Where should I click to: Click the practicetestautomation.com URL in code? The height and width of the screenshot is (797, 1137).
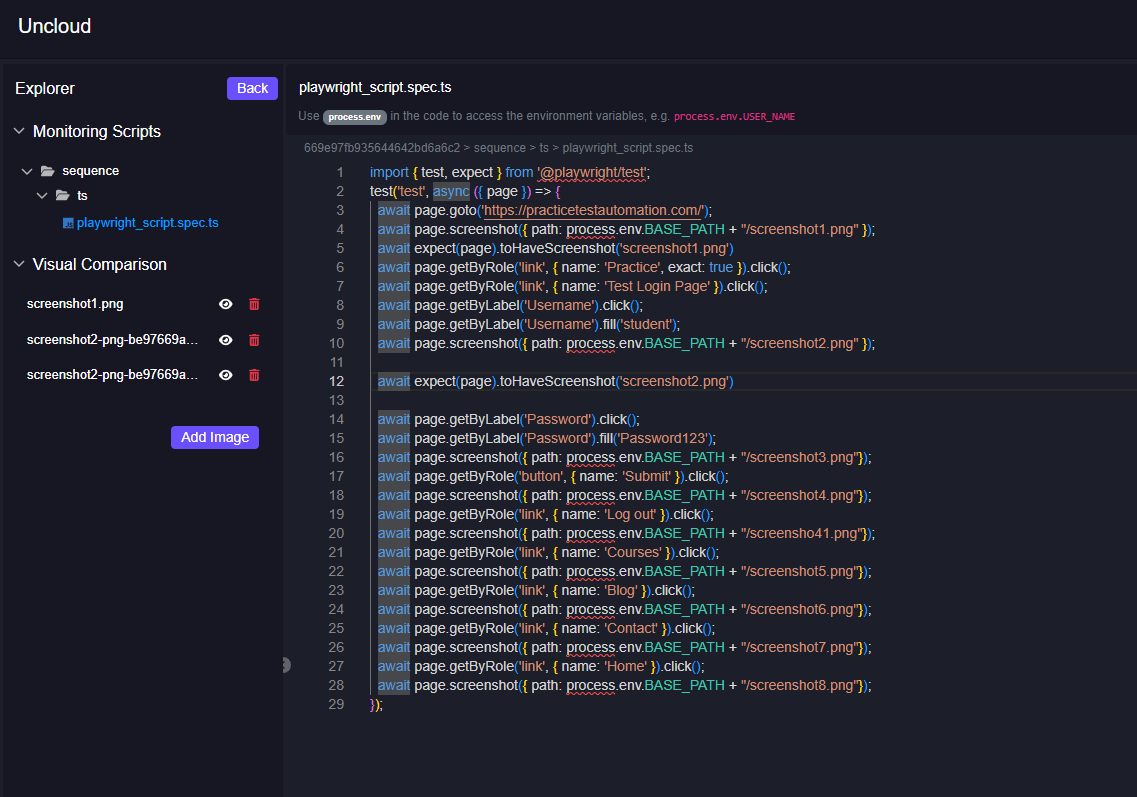click(x=593, y=210)
